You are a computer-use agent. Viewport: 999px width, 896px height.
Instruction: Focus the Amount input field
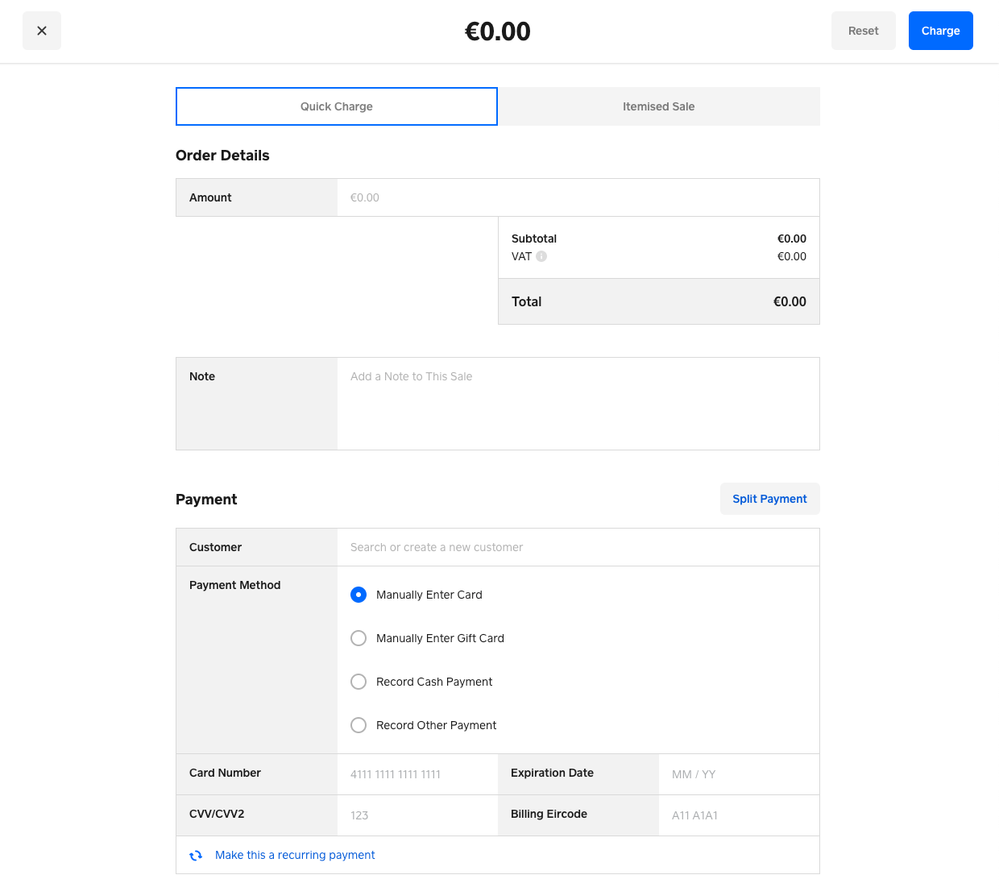(577, 198)
